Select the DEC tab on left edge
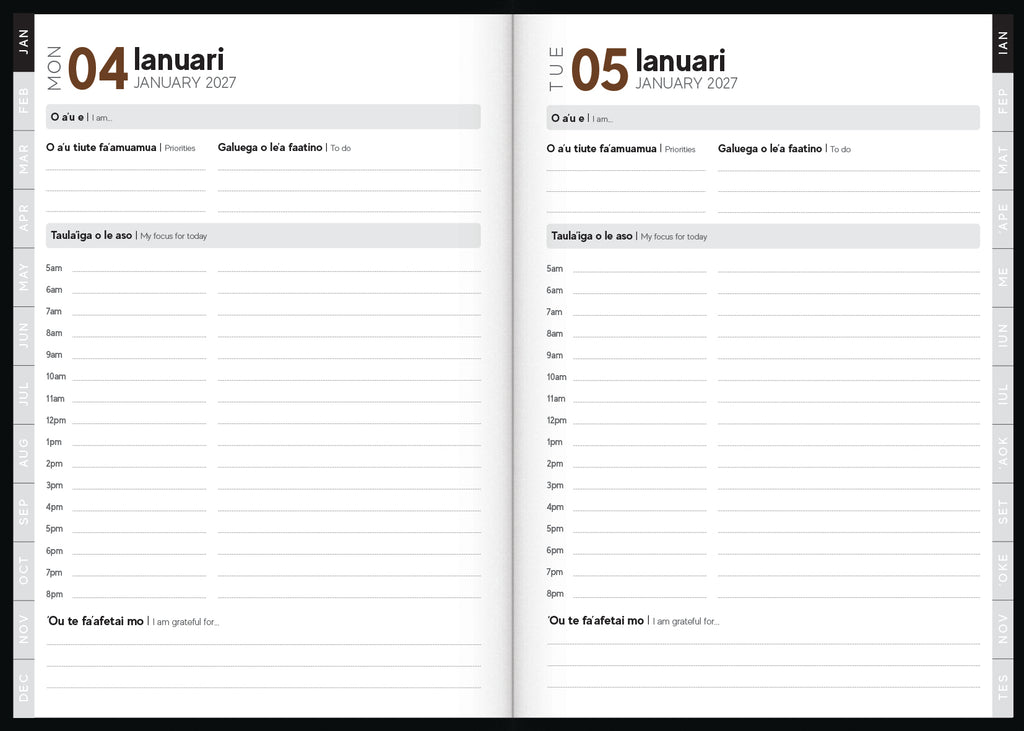Viewport: 1024px width, 731px height. tap(24, 688)
